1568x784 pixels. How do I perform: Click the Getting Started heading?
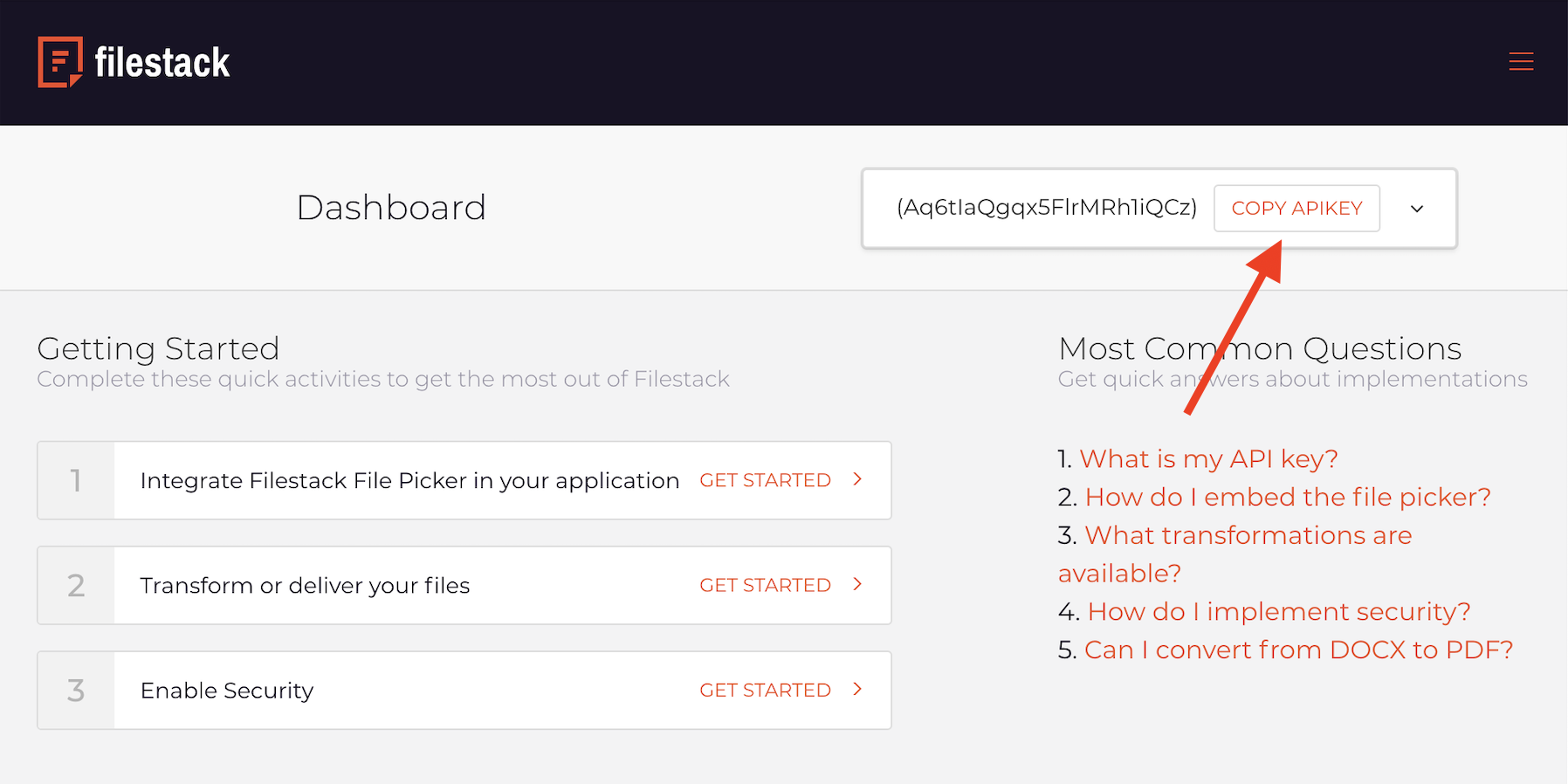[x=158, y=348]
